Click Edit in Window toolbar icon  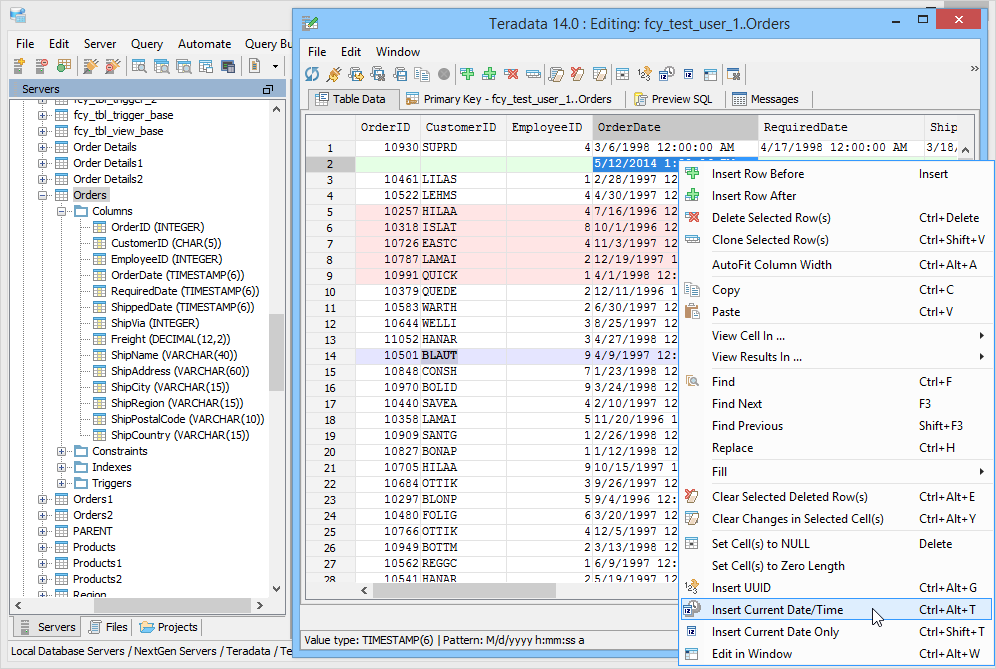tap(710, 74)
